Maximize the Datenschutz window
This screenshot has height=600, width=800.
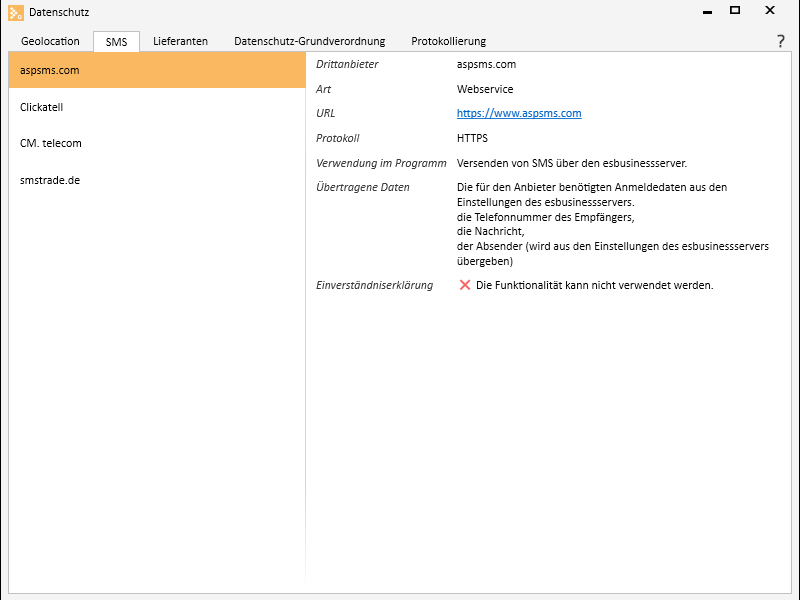click(x=735, y=10)
